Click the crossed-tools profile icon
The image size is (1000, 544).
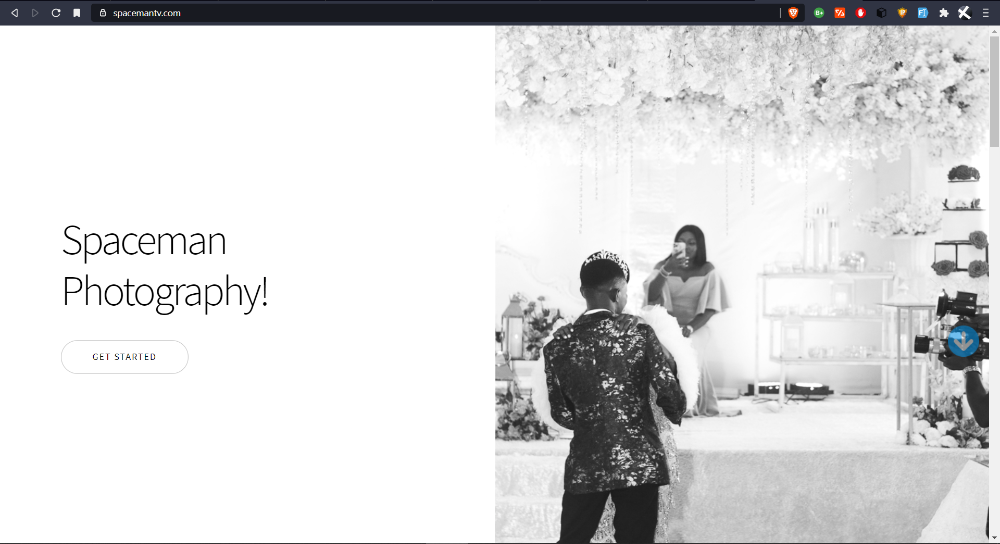coord(964,13)
